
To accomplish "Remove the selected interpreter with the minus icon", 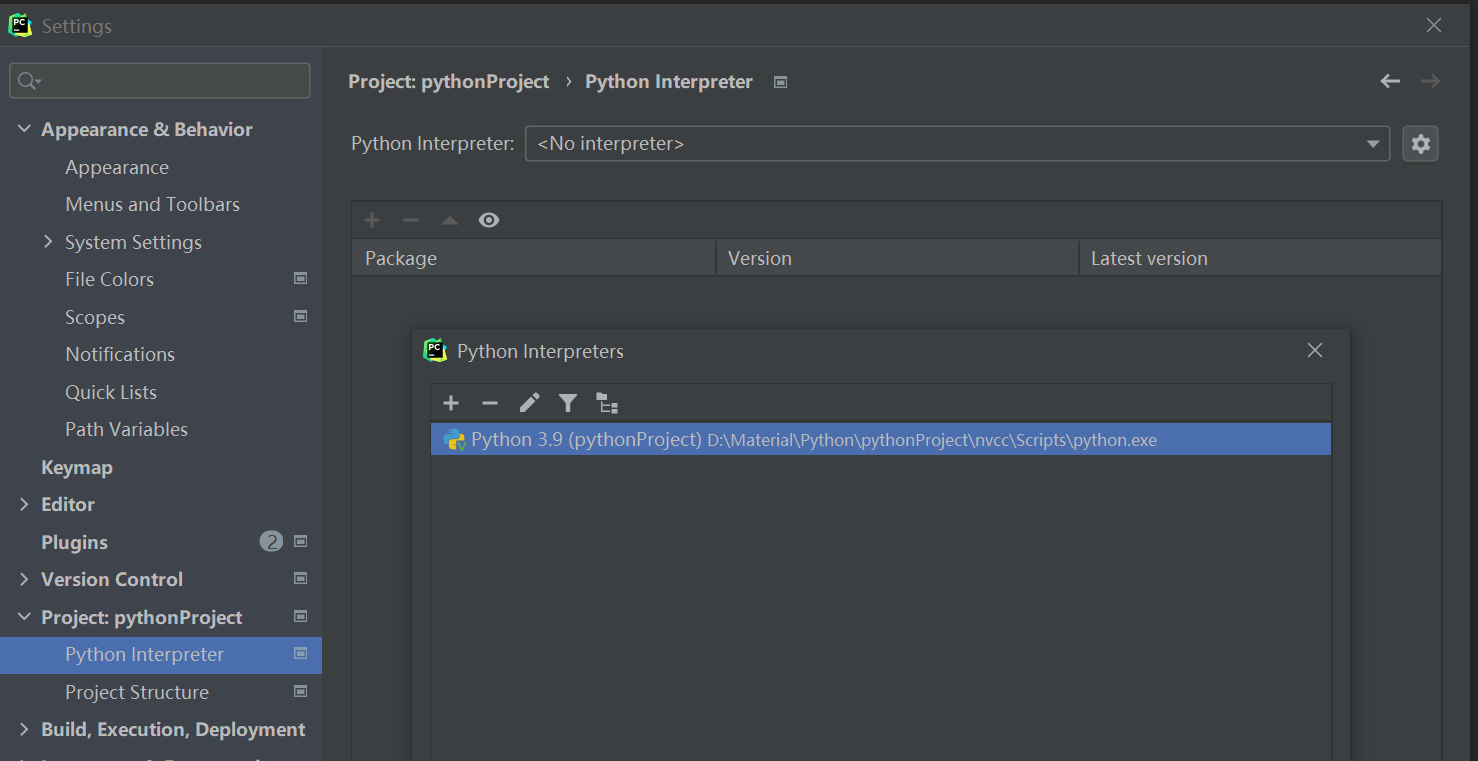I will click(490, 403).
